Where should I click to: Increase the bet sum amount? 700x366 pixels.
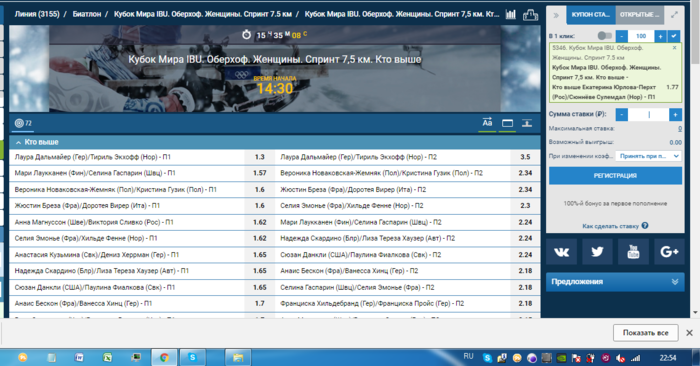point(675,115)
